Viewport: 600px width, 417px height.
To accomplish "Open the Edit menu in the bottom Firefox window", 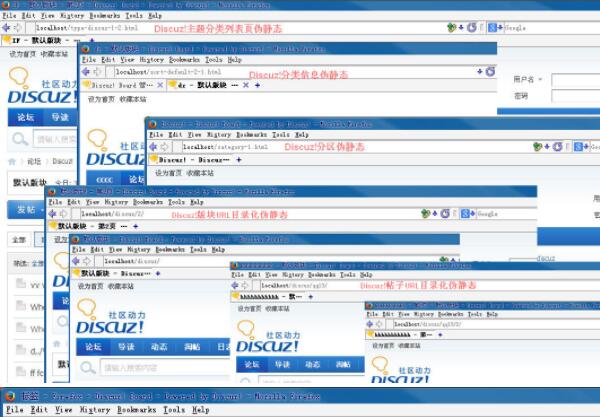I will click(39, 409).
